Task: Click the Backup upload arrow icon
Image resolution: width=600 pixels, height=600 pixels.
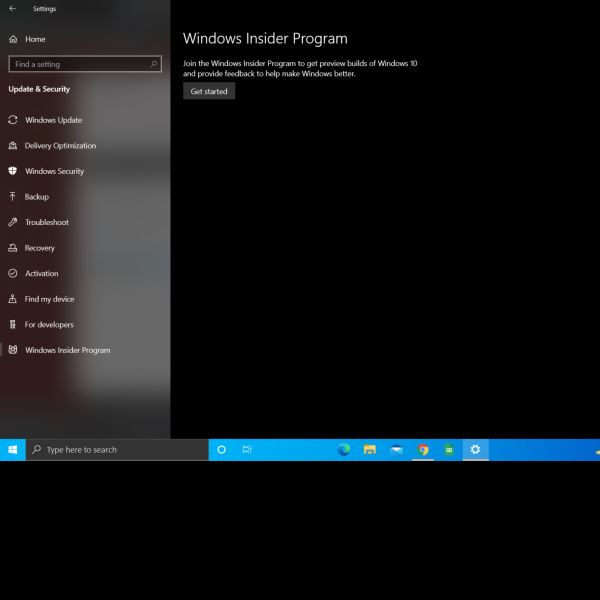Action: point(13,197)
